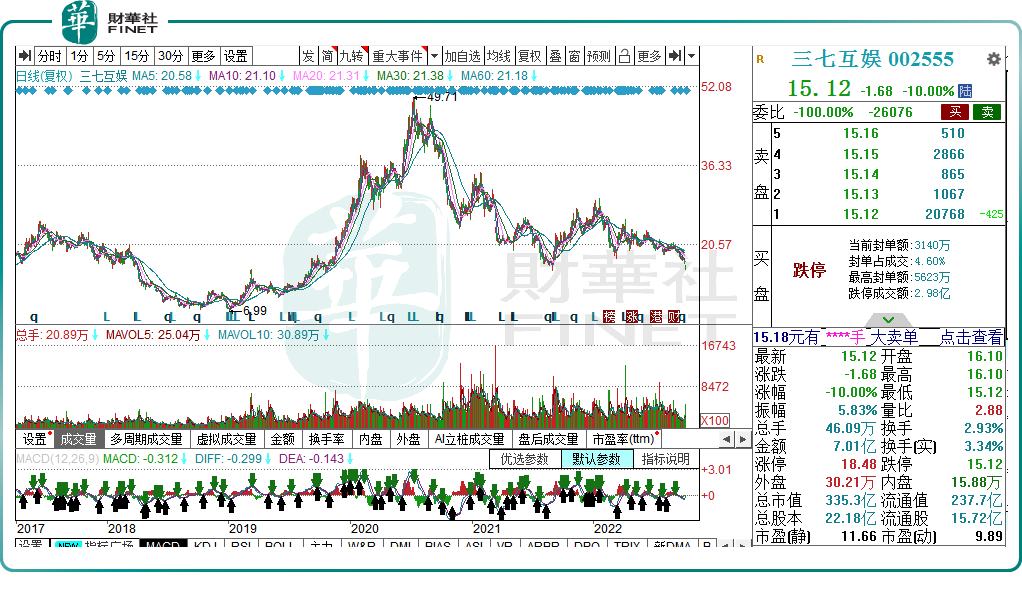Screen dimensions: 1022x592
Task: Open 指标说明 indicator description
Action: pos(665,459)
